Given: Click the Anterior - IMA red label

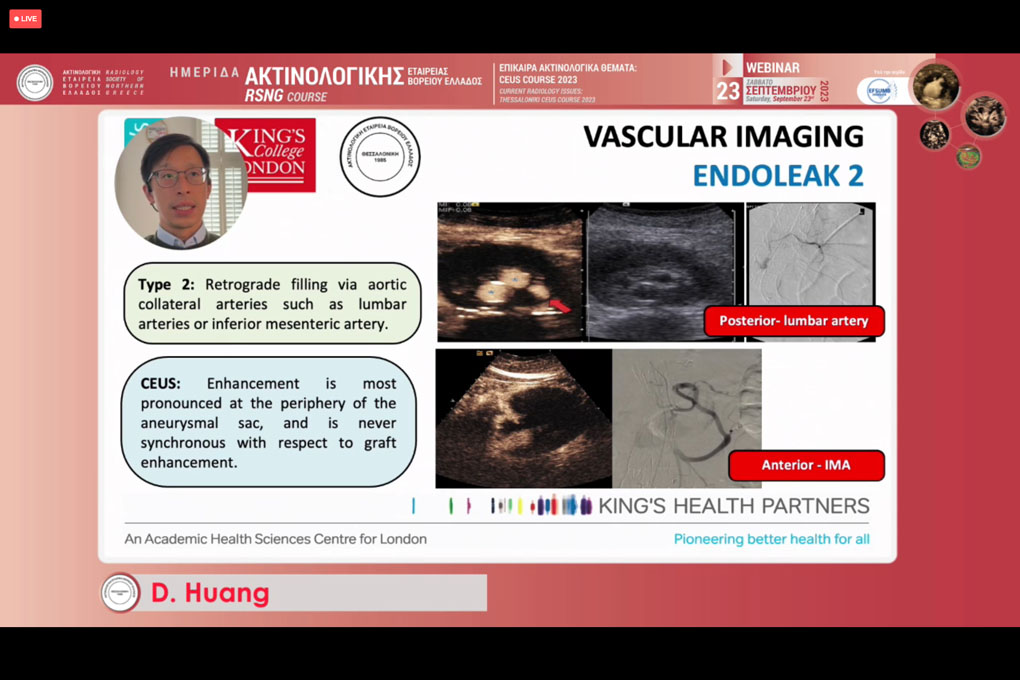Looking at the screenshot, I should click(806, 465).
